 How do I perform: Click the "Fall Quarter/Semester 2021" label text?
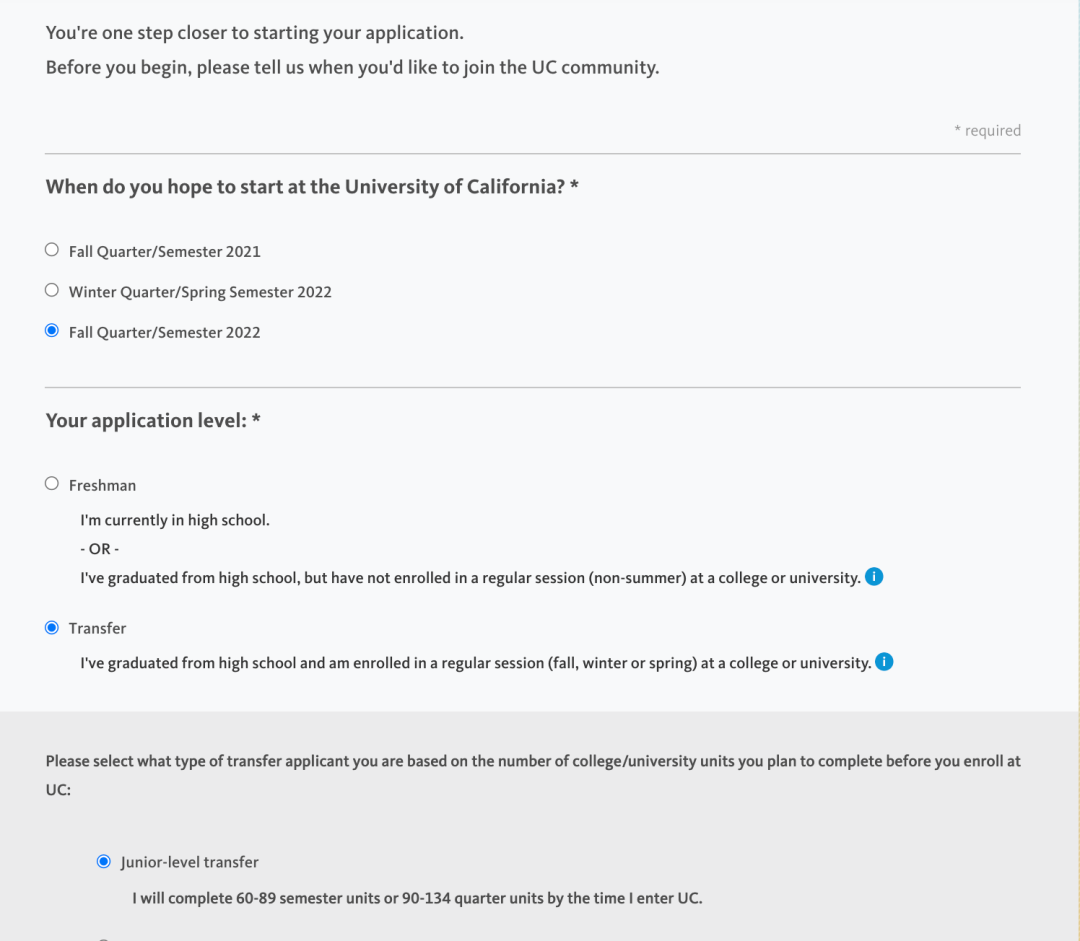point(164,252)
